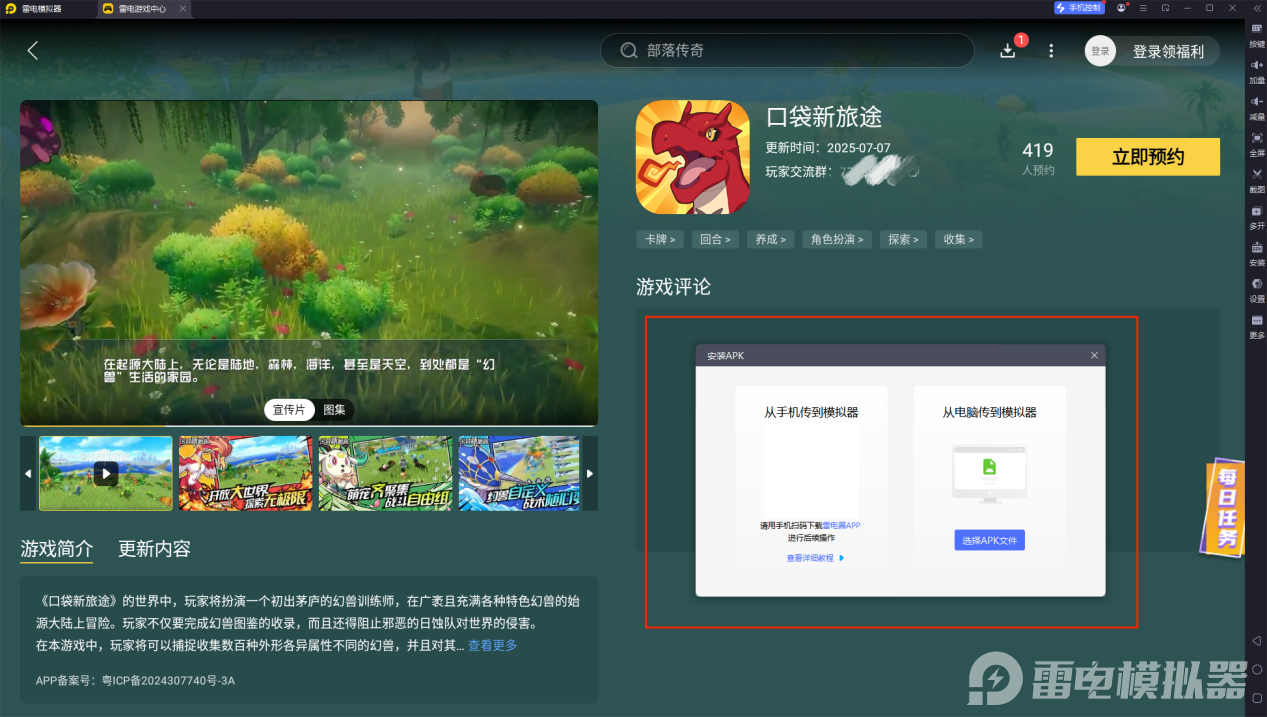The image size is (1267, 717).
Task: Click the APP备案号 ICP text
Action: coord(135,681)
